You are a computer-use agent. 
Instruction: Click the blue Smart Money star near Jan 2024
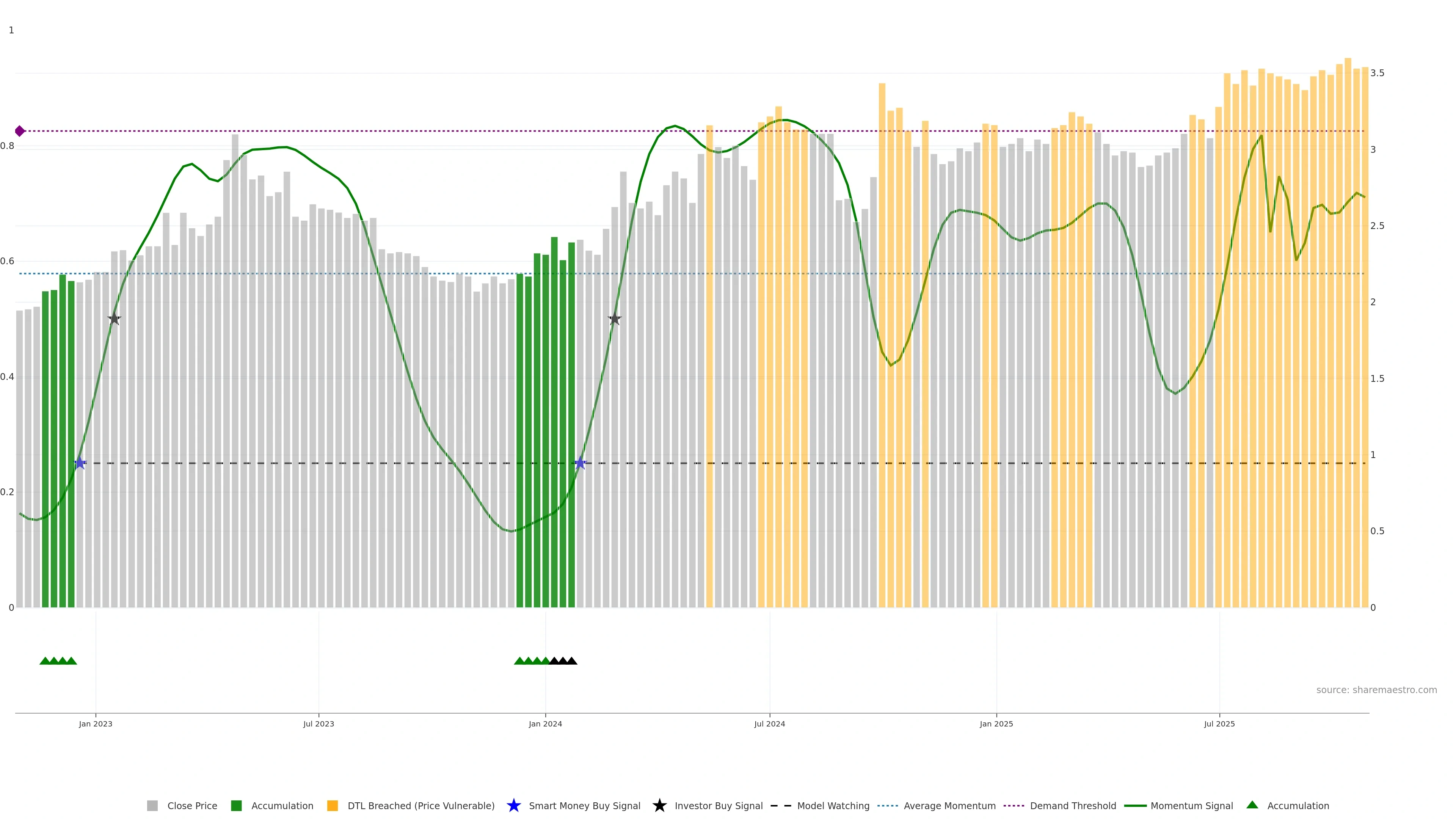point(580,463)
